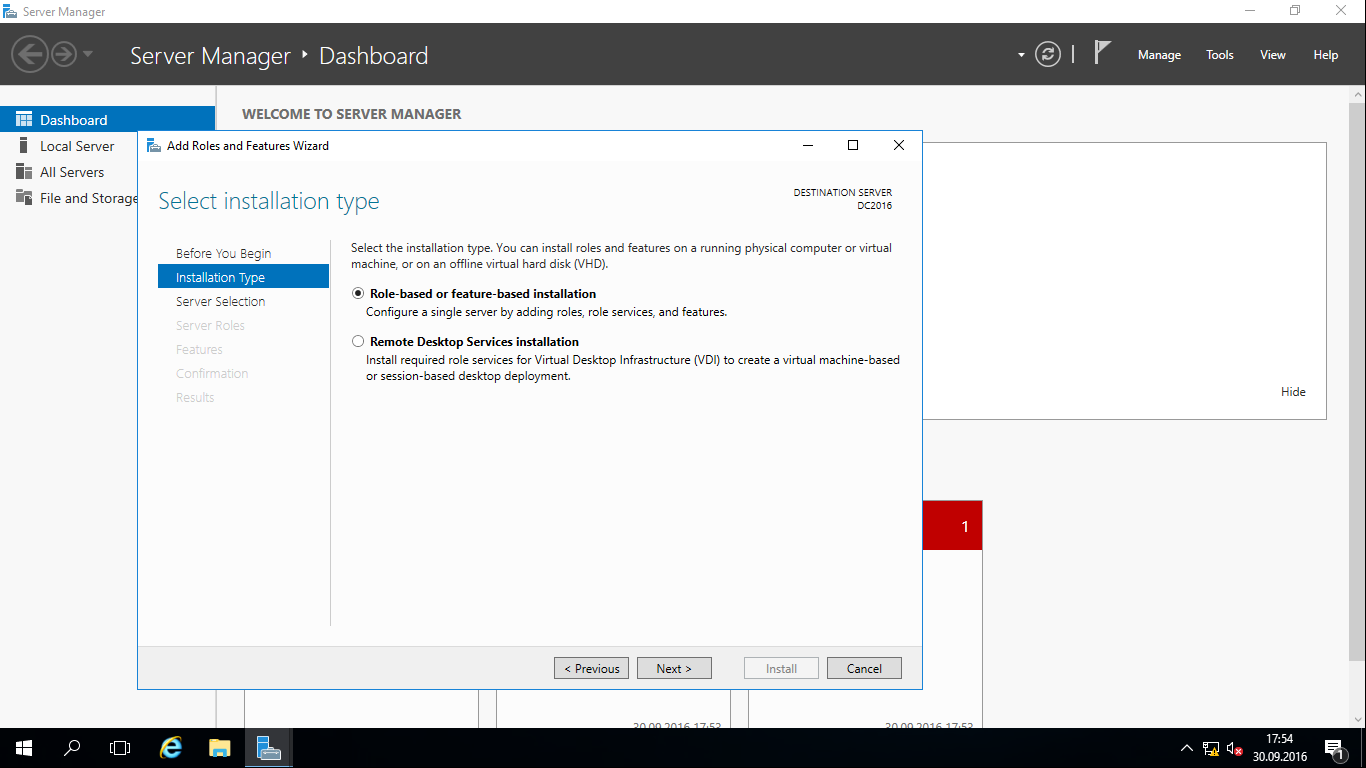Click the Next button in the wizard
The height and width of the screenshot is (768, 1366).
674,668
